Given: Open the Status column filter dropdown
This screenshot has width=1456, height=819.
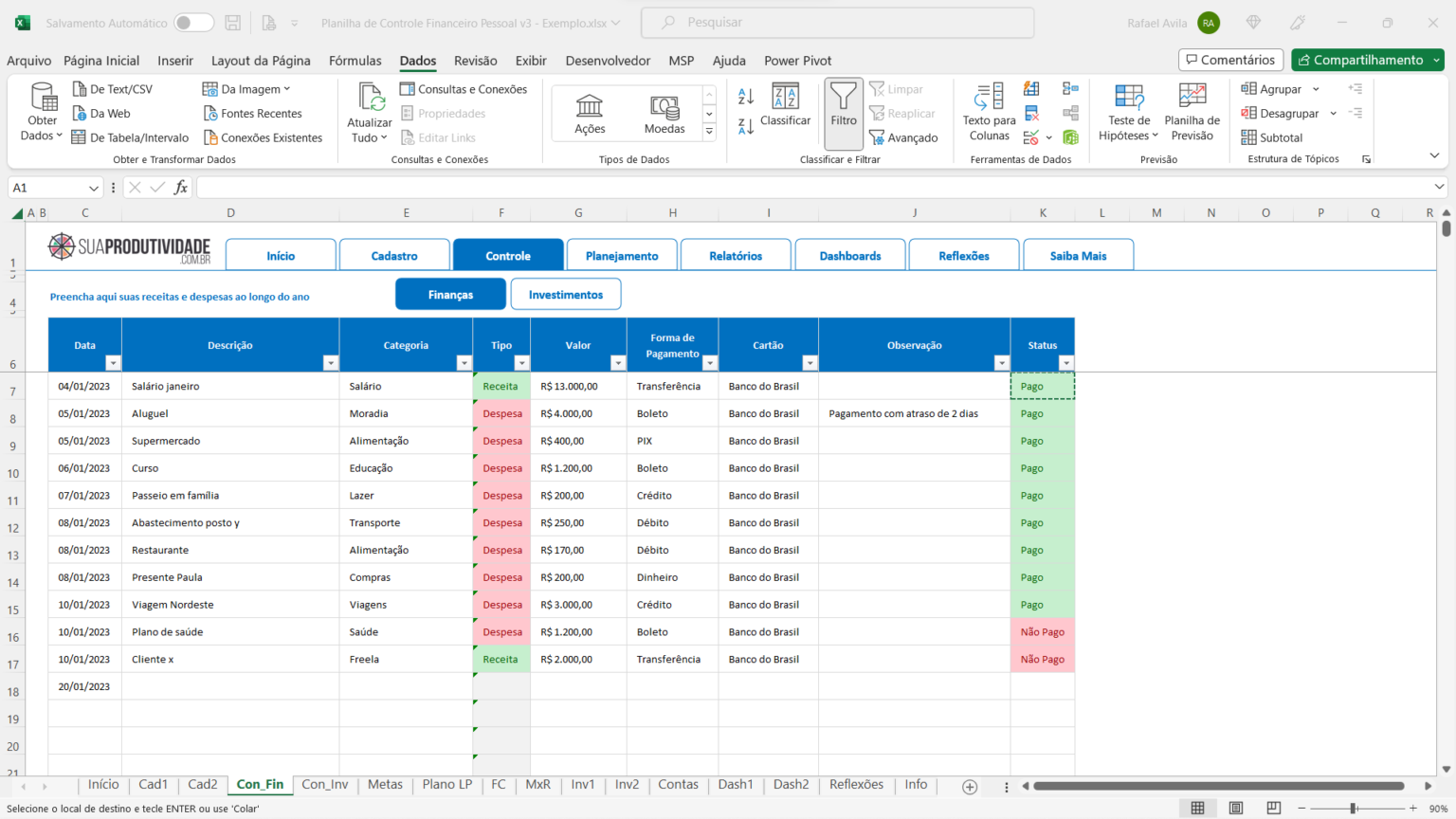Looking at the screenshot, I should click(x=1065, y=363).
